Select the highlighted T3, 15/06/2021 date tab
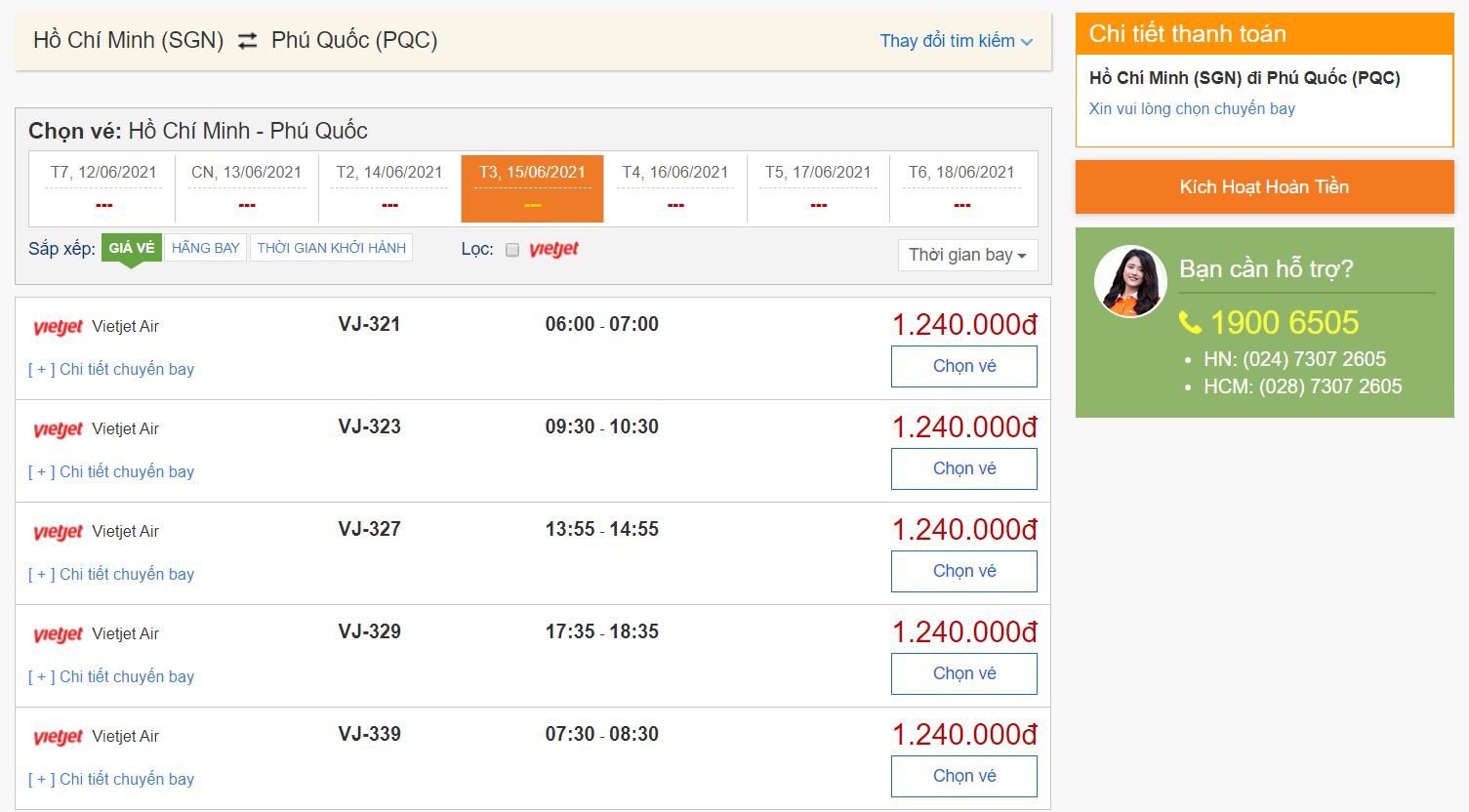The image size is (1469, 812). coord(532,187)
